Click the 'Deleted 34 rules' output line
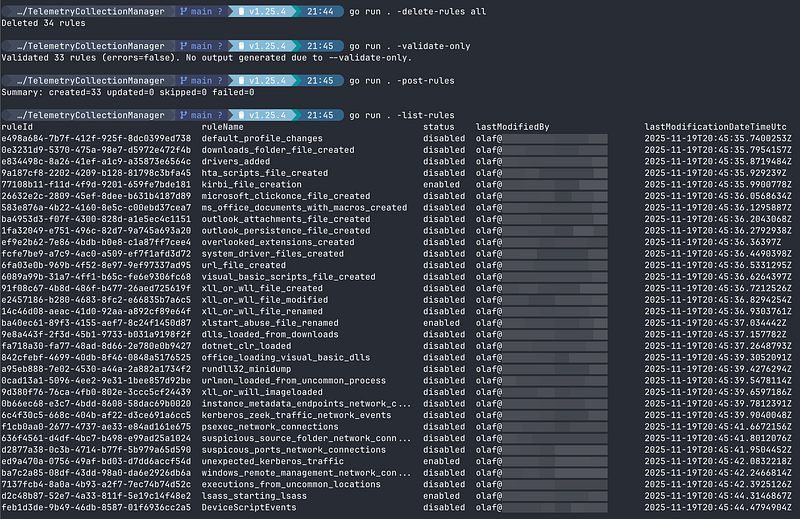Screen dimensions: 800x519 pos(43,23)
